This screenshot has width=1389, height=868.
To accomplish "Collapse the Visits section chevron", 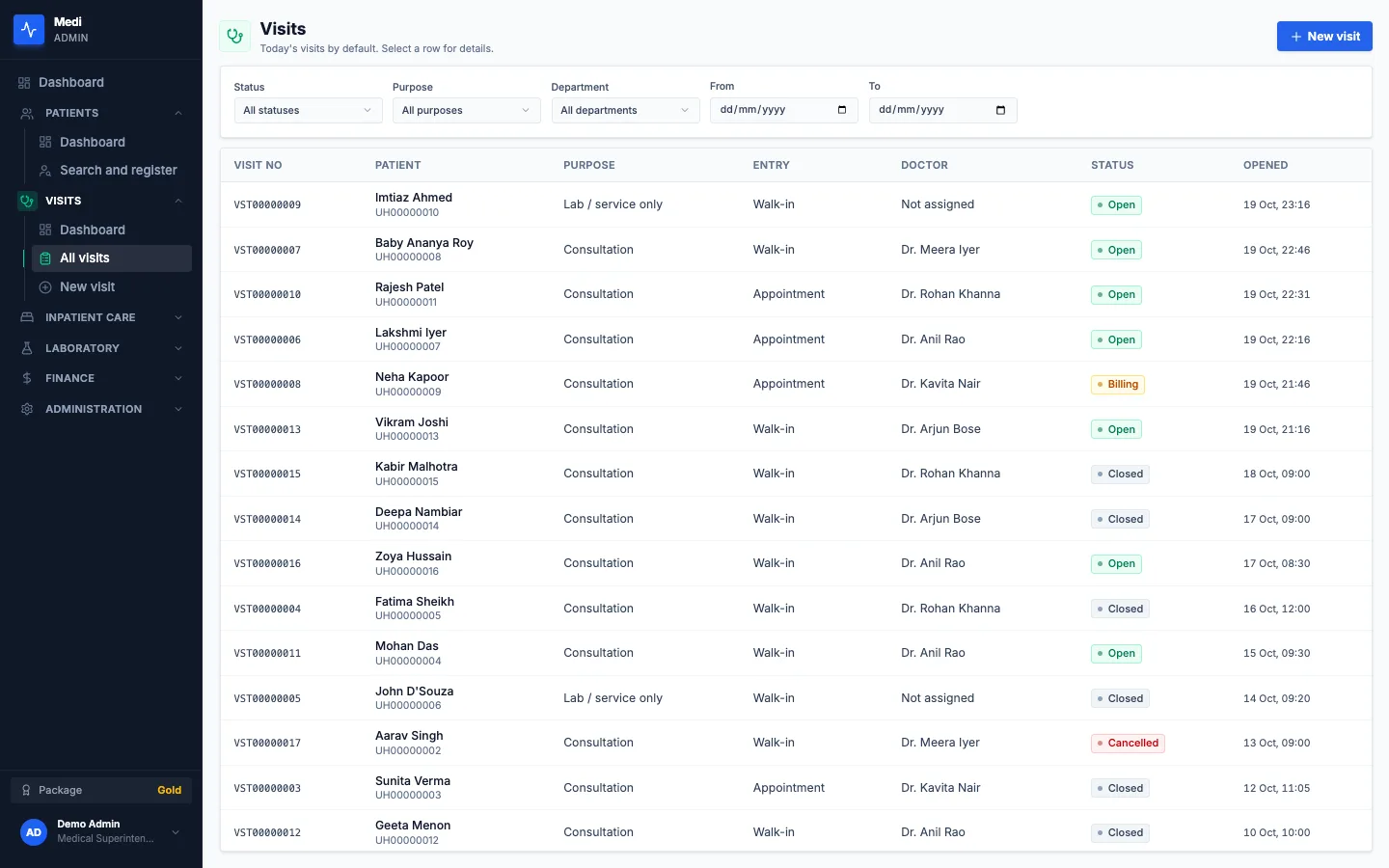I will pos(178,201).
